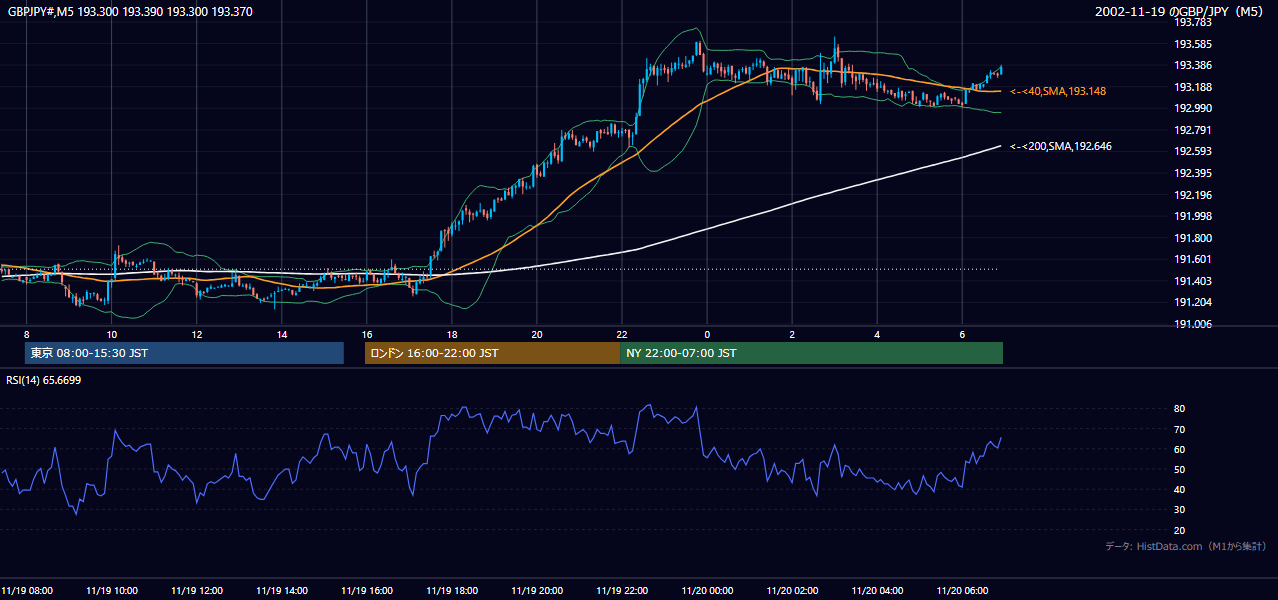Click the 11/20 00:00 date label

(x=707, y=590)
